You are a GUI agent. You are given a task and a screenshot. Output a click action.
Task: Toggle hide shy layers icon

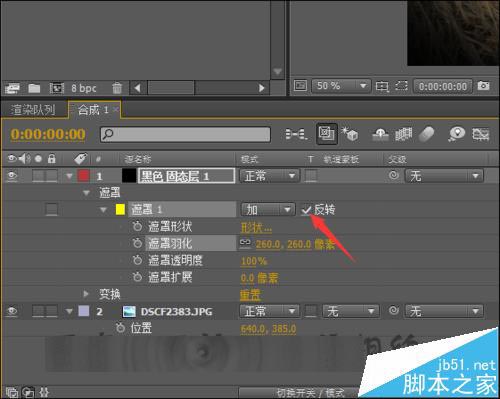pyautogui.click(x=380, y=135)
